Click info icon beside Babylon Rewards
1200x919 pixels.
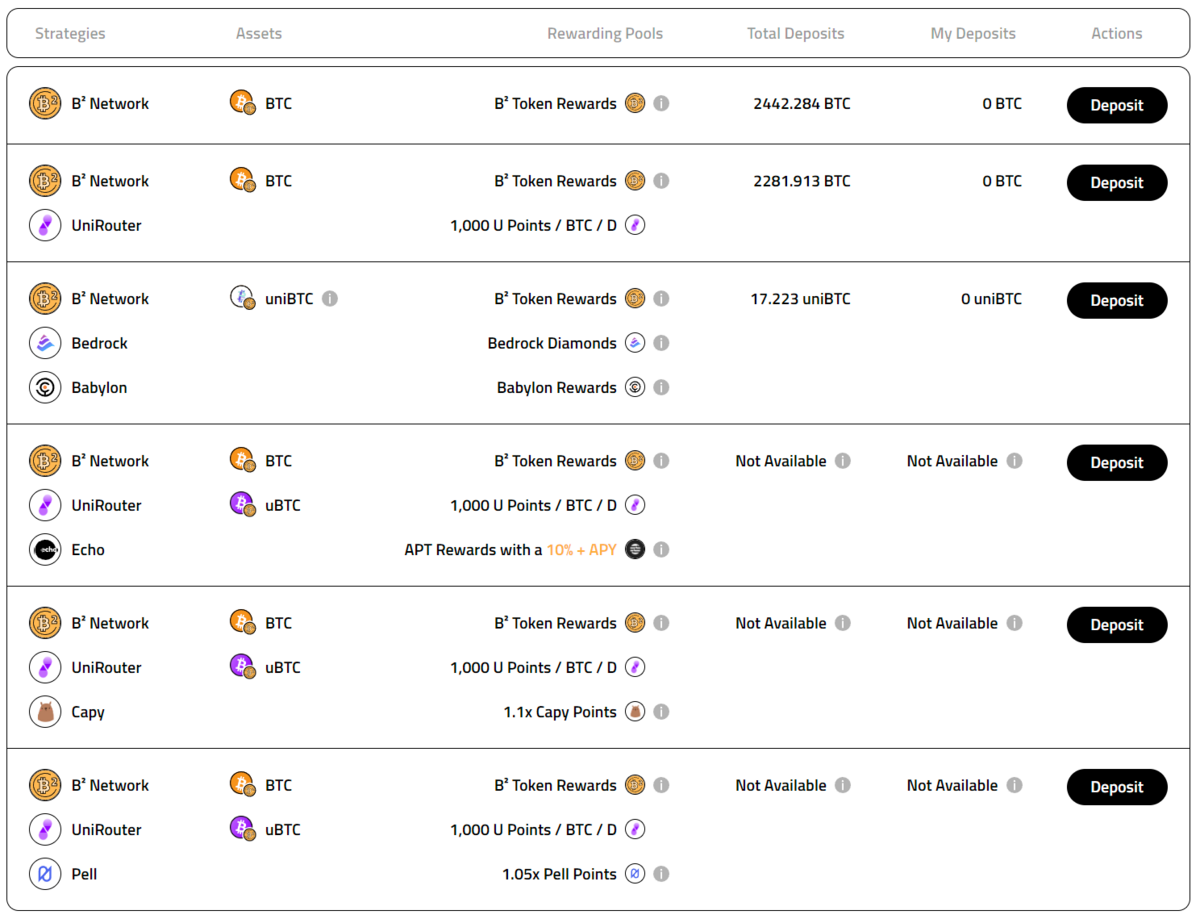661,387
